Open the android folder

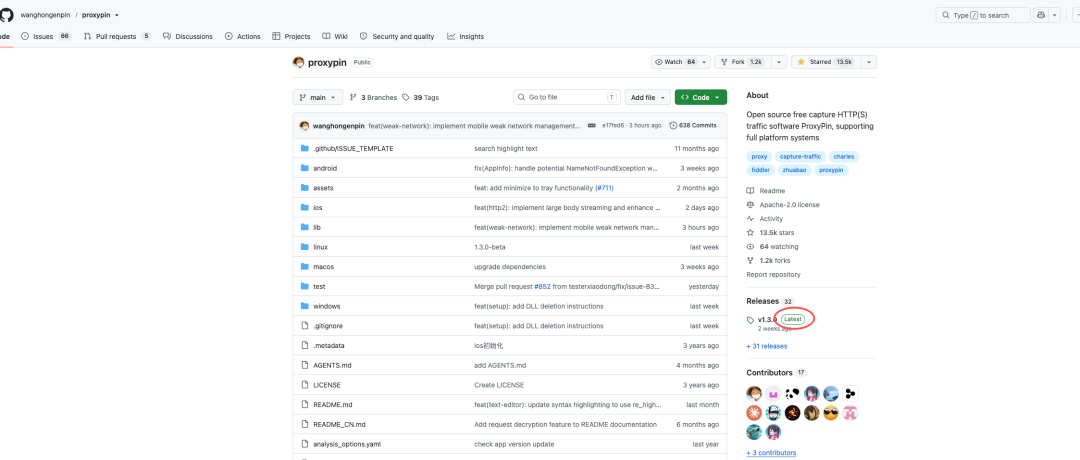click(325, 168)
